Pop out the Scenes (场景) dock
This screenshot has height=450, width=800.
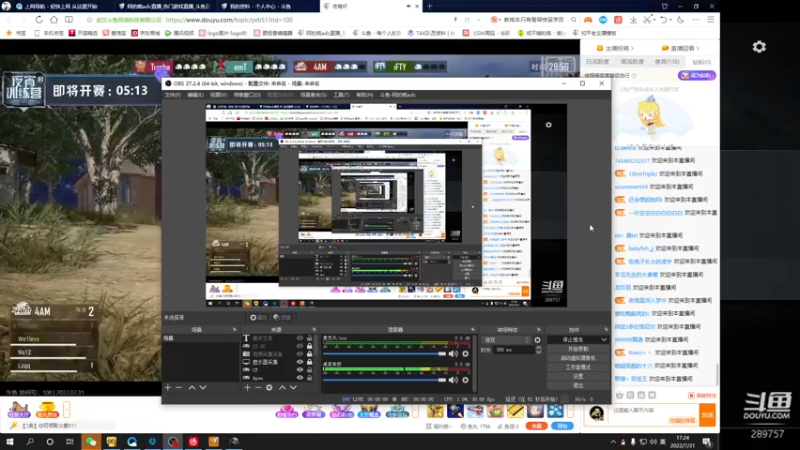tap(235, 330)
